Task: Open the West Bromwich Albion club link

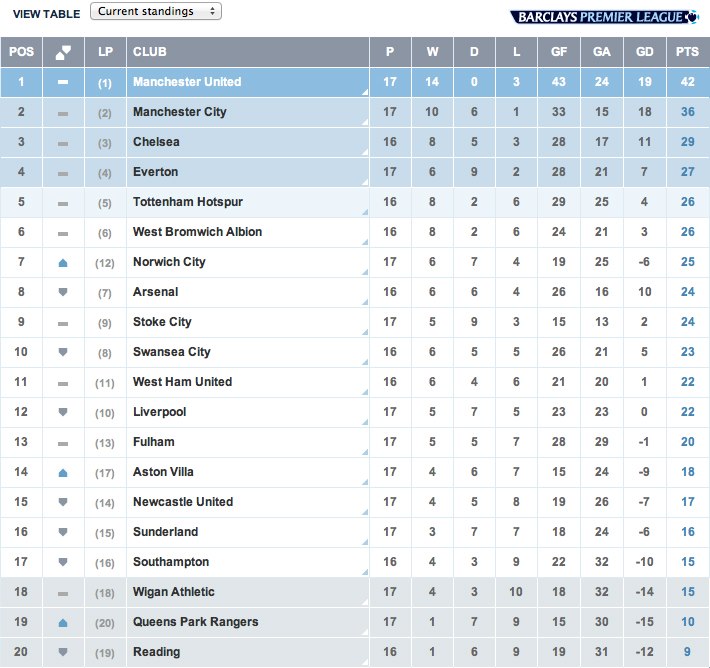Action: coord(197,232)
